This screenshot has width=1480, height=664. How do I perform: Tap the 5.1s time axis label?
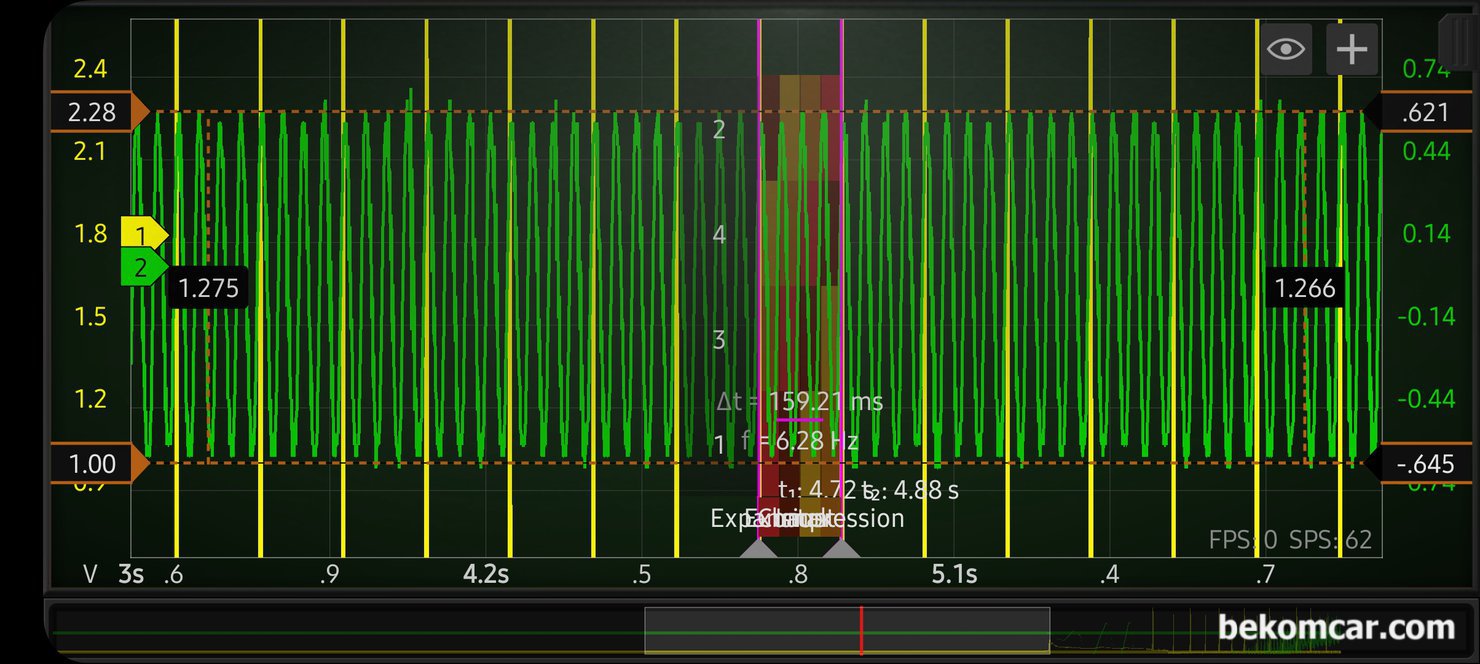(x=954, y=575)
